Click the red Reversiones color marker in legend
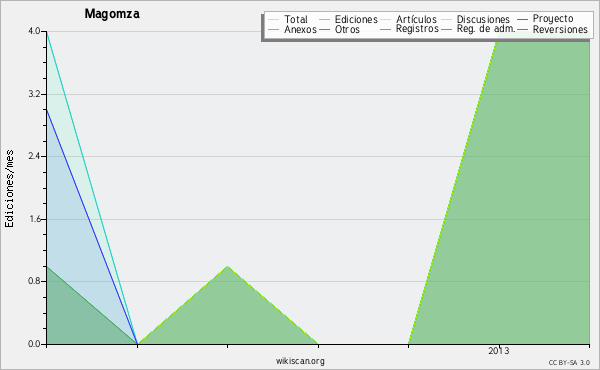This screenshot has width=600, height=370. 522,29
